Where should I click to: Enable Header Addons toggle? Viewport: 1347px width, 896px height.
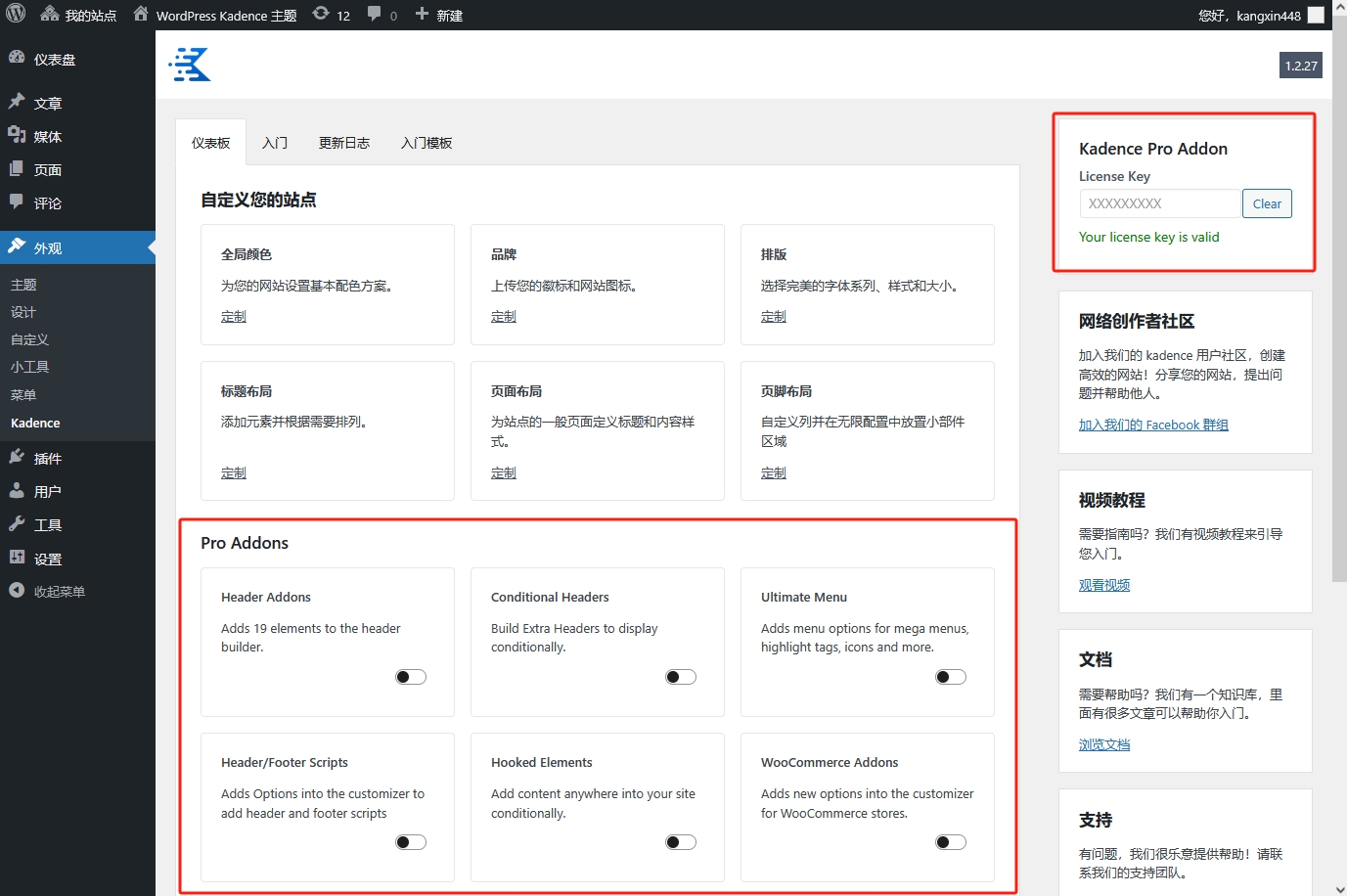click(x=411, y=677)
